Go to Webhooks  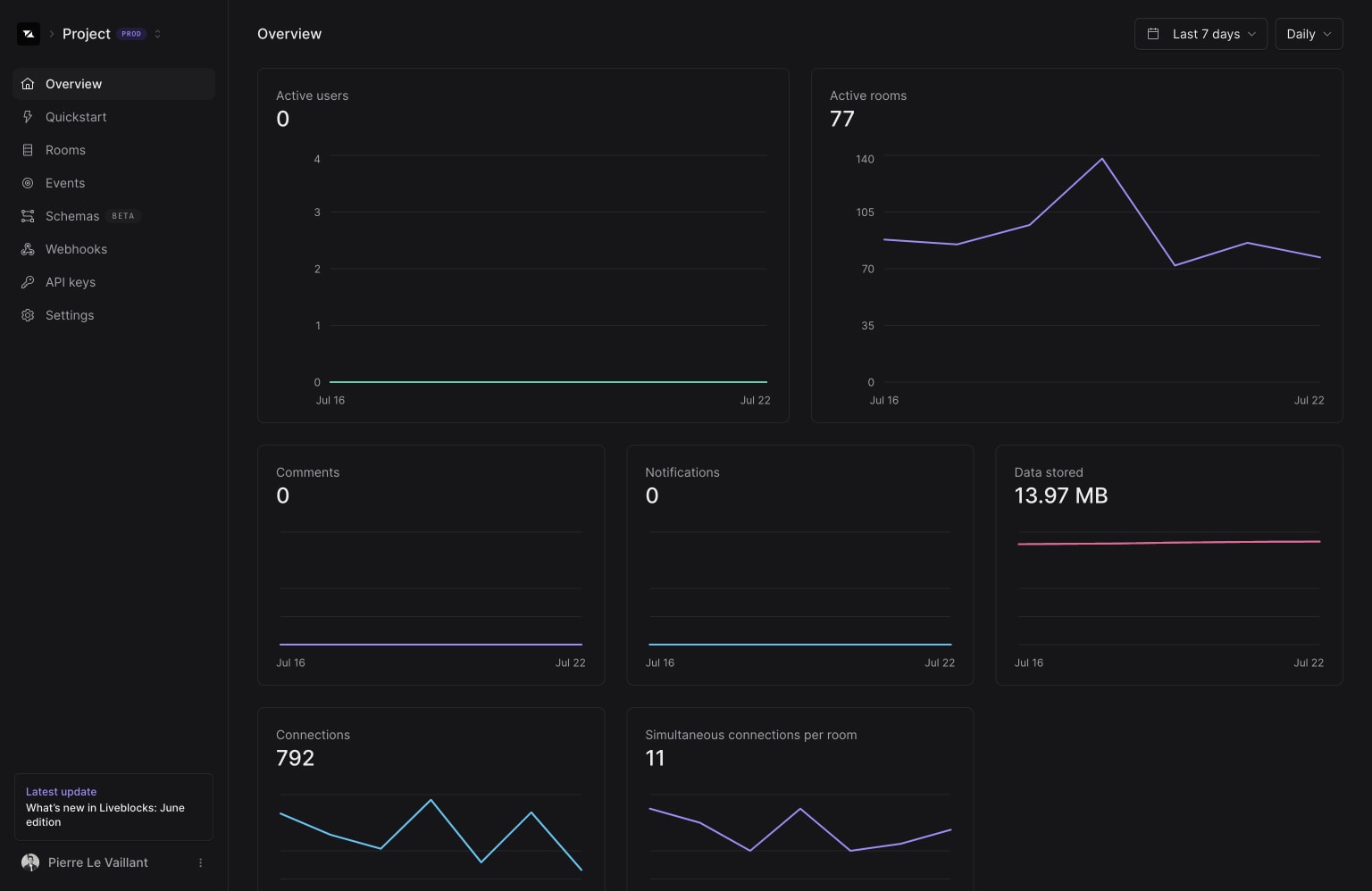(x=114, y=249)
